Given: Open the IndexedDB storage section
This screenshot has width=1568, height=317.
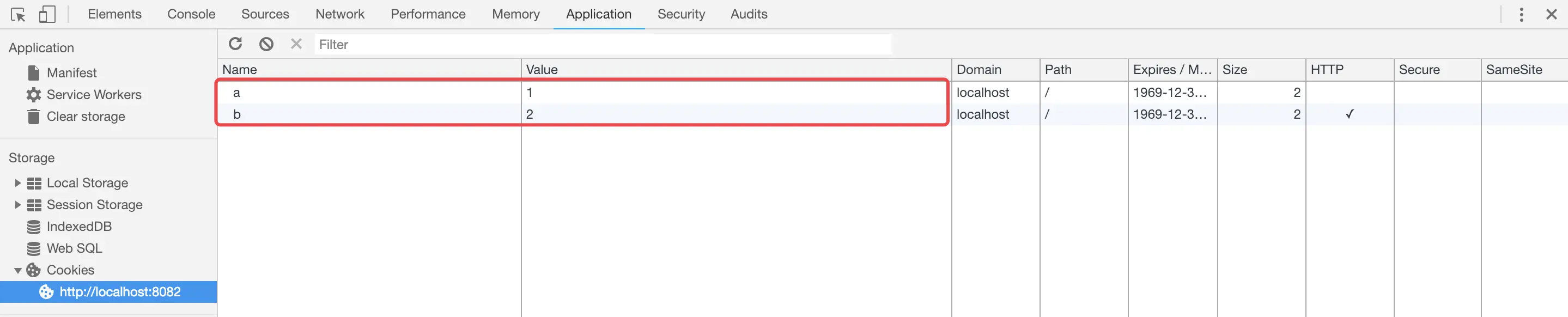Looking at the screenshot, I should (x=79, y=227).
